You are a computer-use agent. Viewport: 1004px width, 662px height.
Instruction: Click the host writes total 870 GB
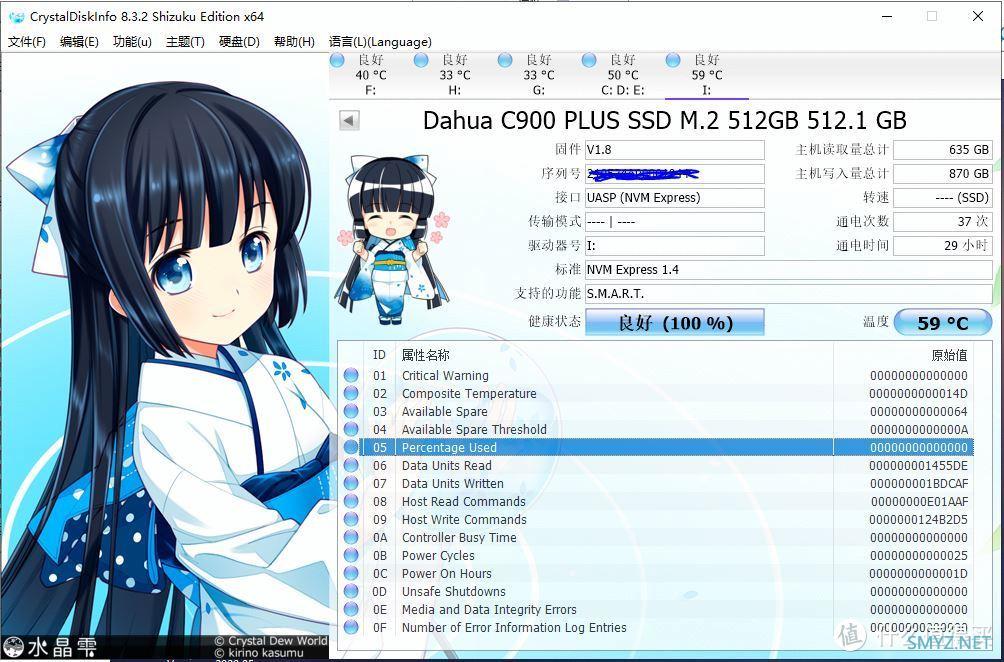(x=943, y=174)
